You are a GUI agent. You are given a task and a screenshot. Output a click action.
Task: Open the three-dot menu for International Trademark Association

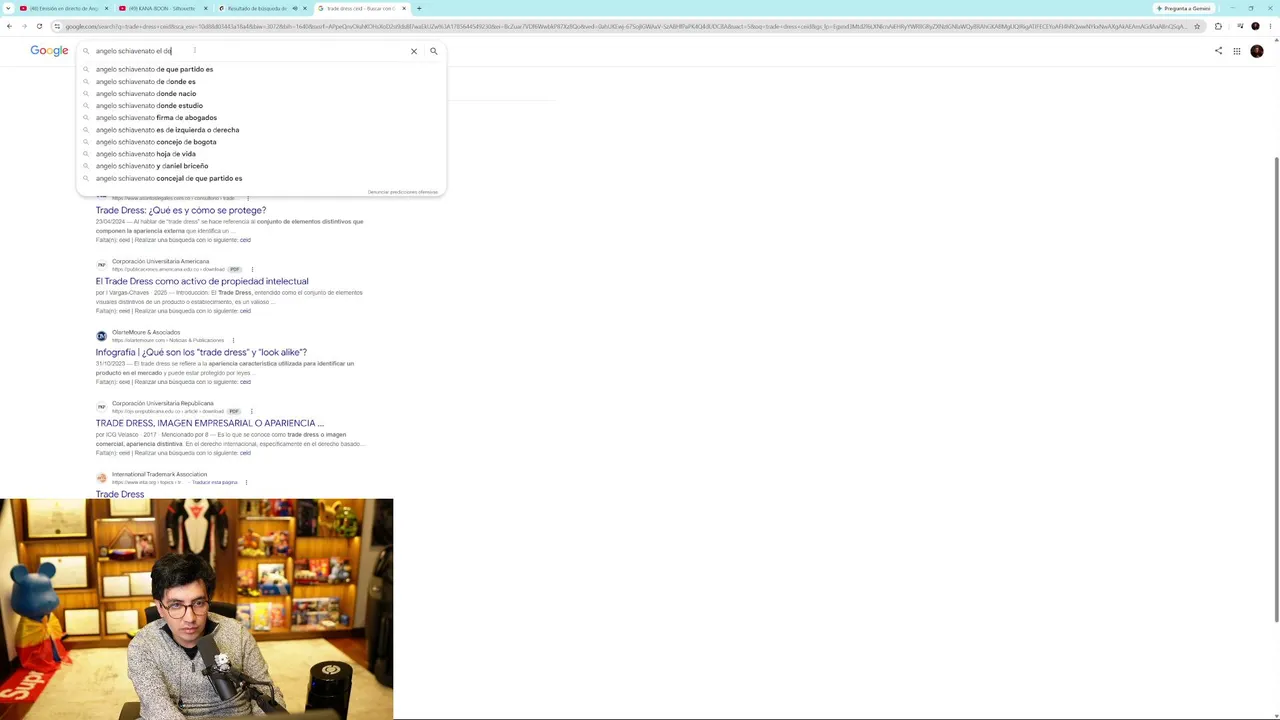(246, 482)
